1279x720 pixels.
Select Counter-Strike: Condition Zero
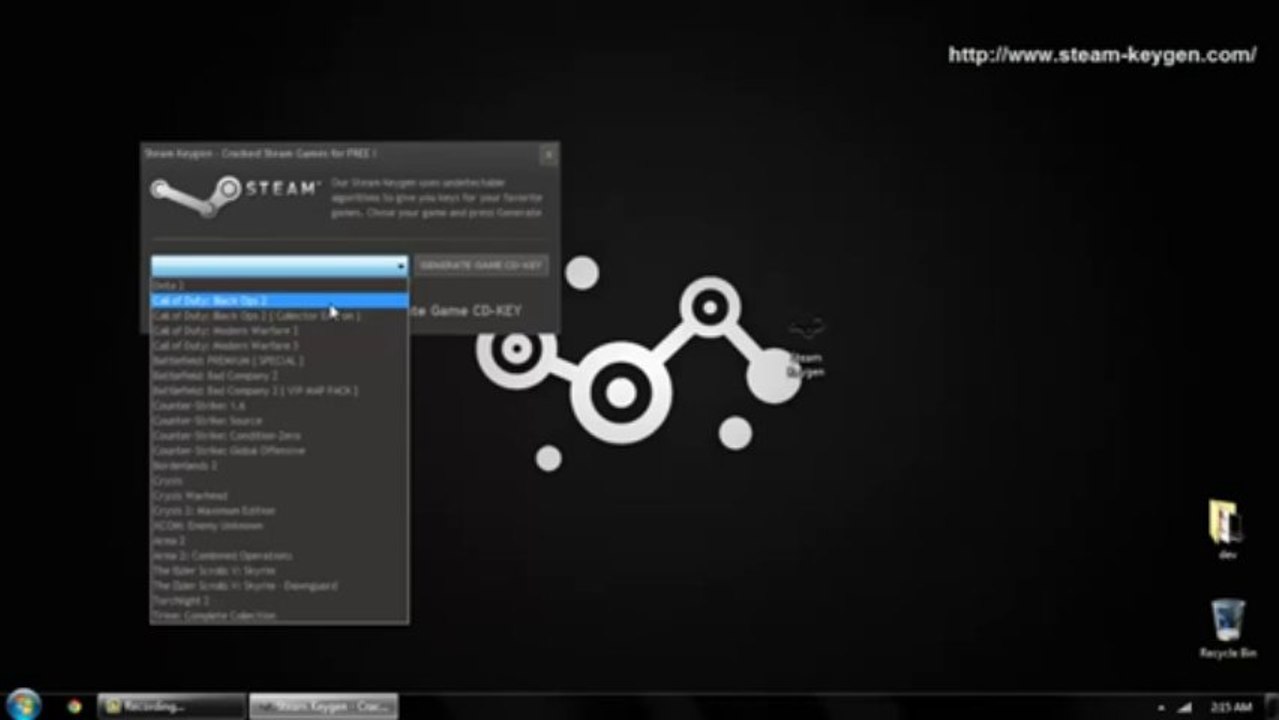click(279, 435)
